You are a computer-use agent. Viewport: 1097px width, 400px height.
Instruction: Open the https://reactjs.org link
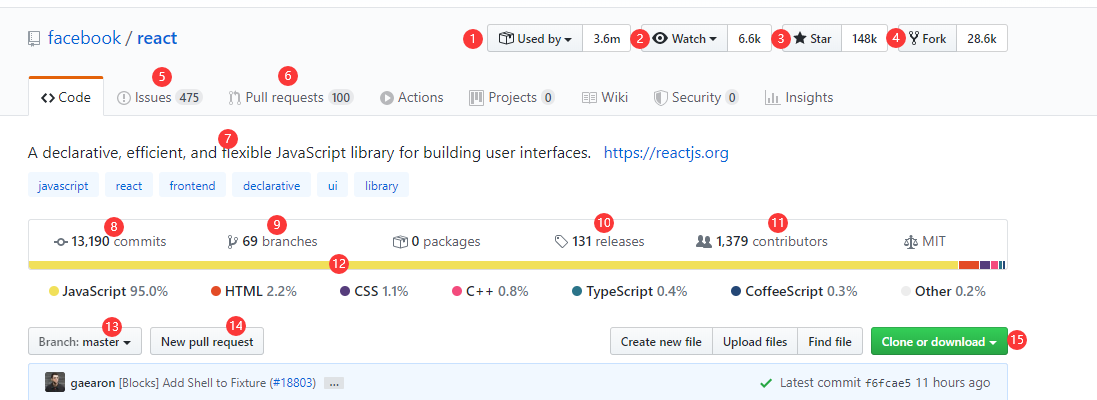[x=666, y=152]
